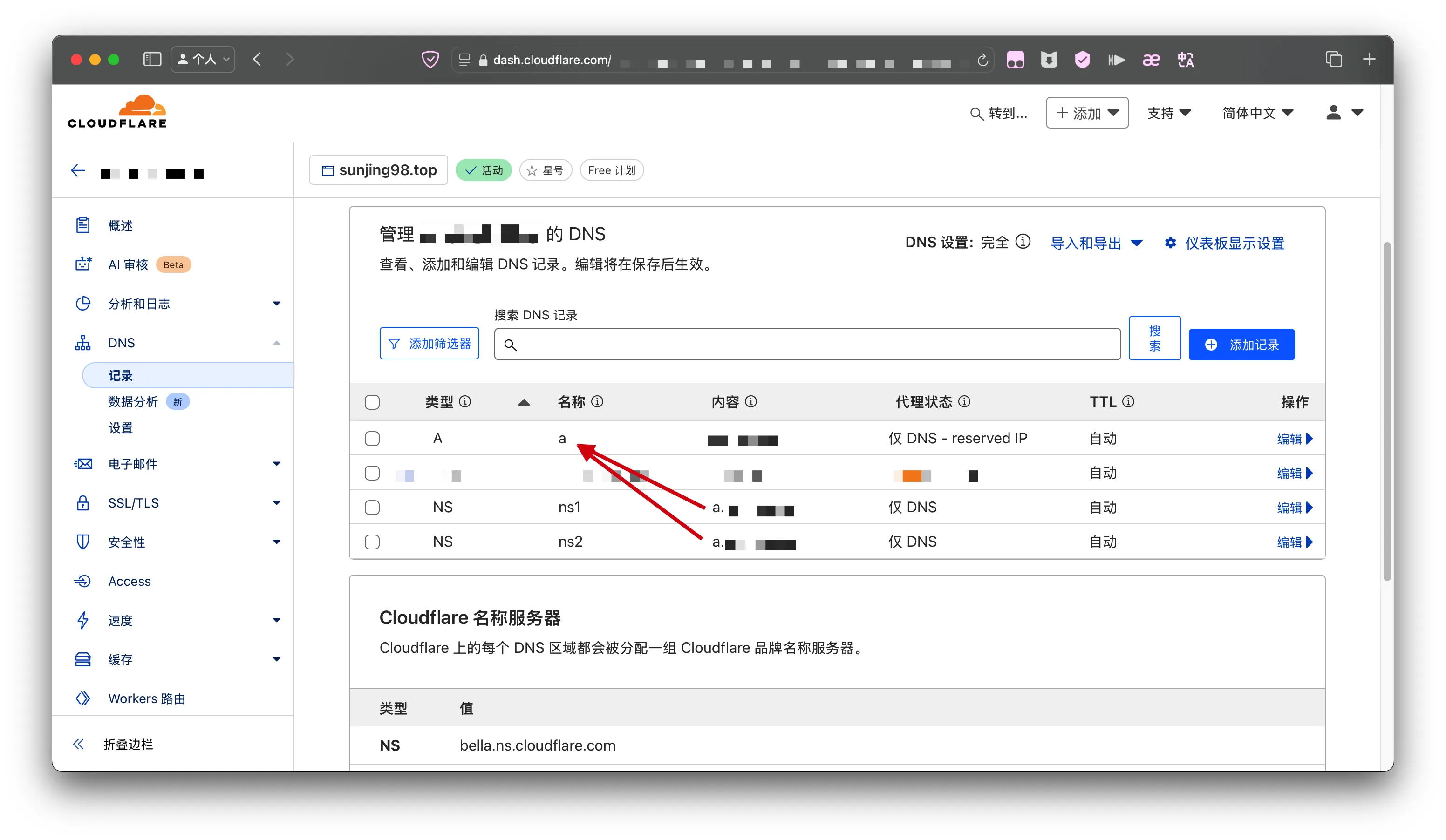
Task: Click the blue 添加记录 button
Action: (1241, 345)
